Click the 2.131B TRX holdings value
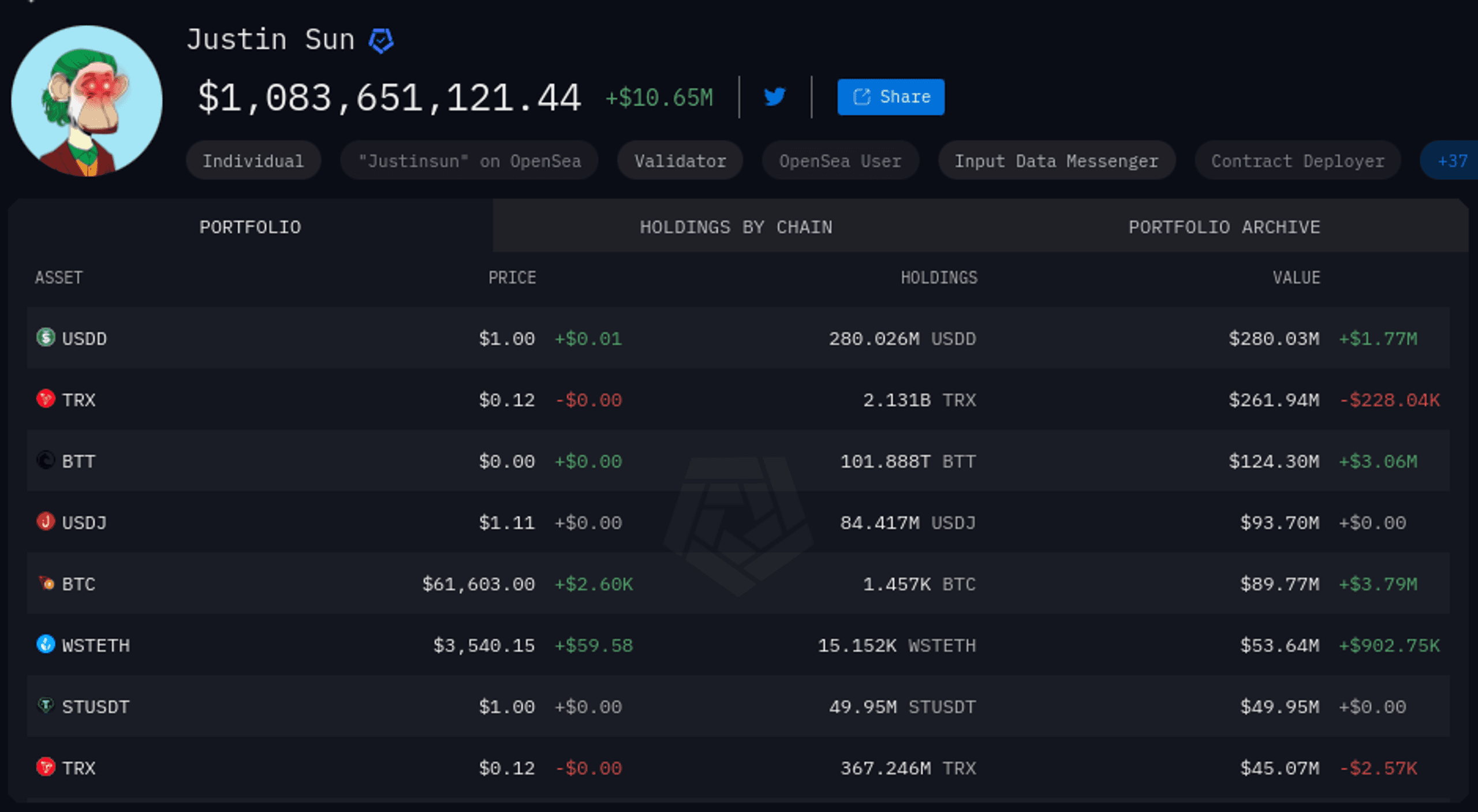The height and width of the screenshot is (812, 1478). click(x=920, y=400)
